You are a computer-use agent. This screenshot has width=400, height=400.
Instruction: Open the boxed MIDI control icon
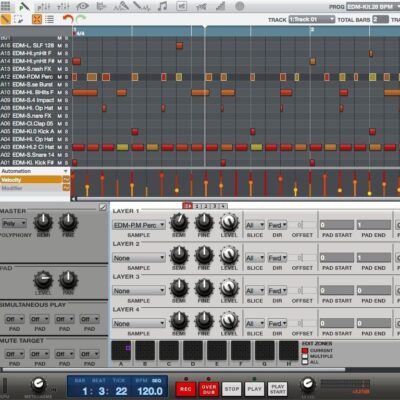point(182,6)
